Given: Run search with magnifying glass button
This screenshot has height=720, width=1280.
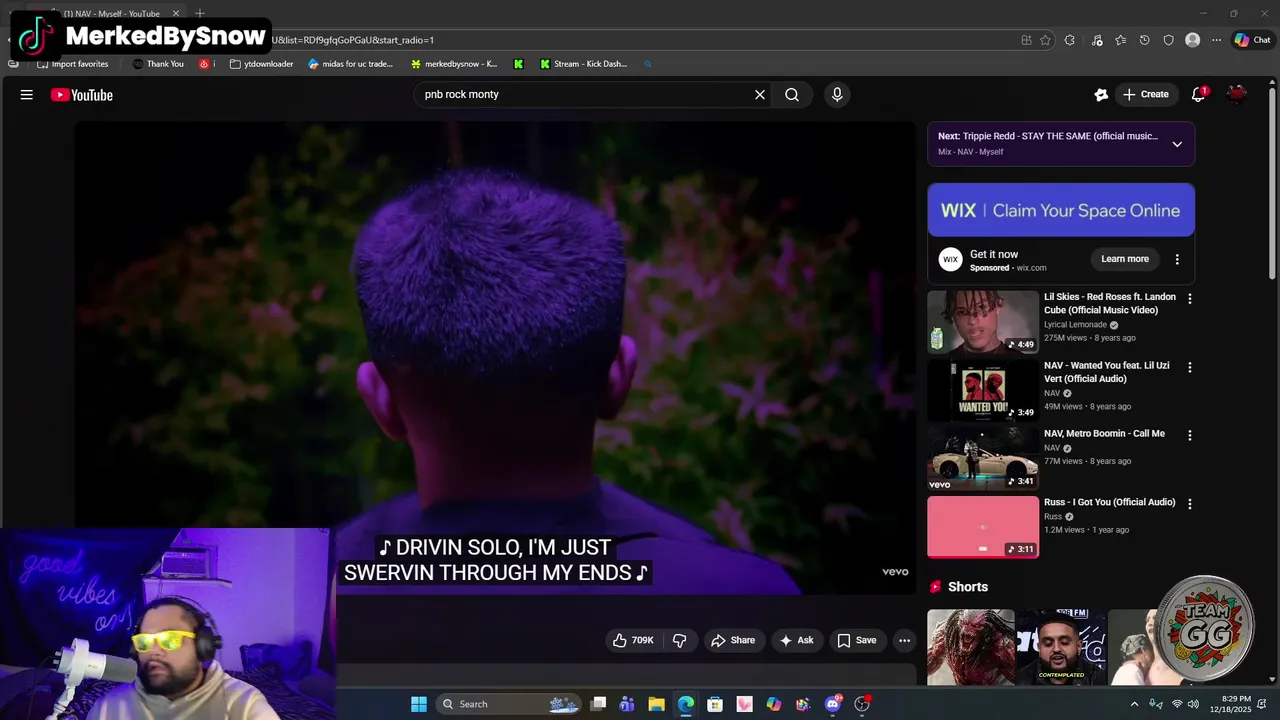Looking at the screenshot, I should [x=792, y=95].
